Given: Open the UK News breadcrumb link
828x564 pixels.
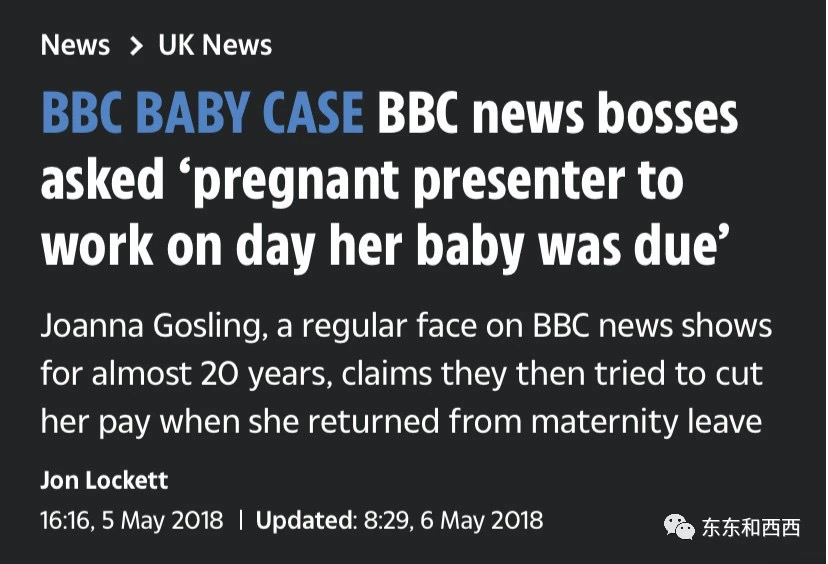Looking at the screenshot, I should (x=215, y=45).
